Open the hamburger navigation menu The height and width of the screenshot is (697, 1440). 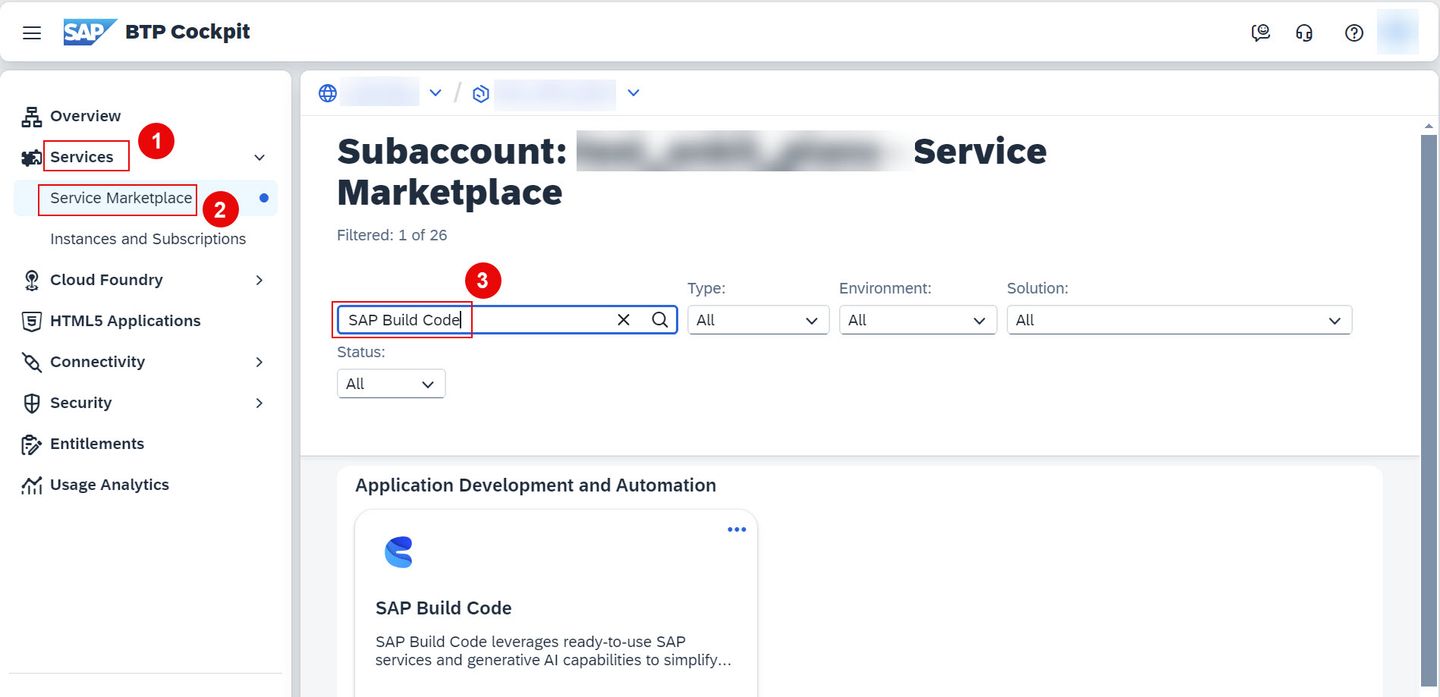pos(32,33)
